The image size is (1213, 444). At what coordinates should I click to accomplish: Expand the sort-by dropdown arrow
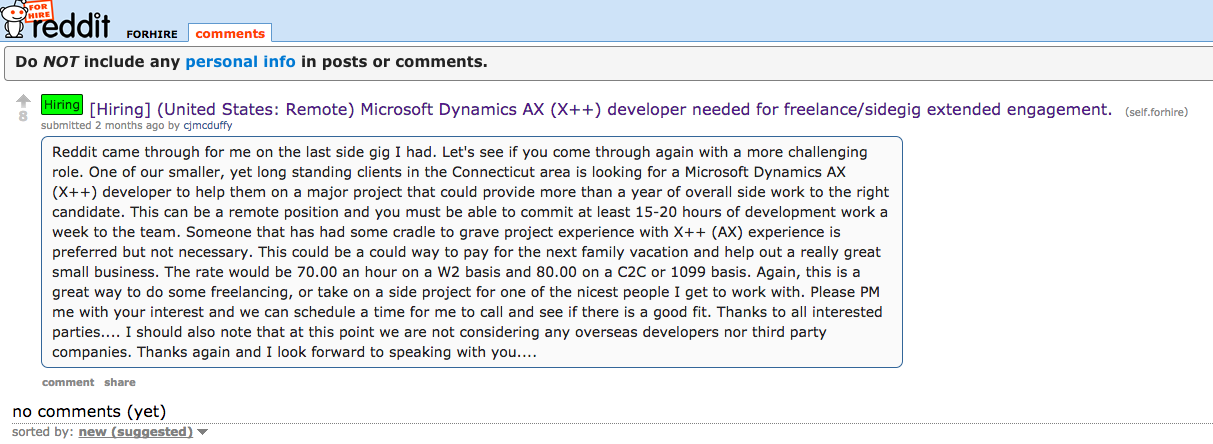click(x=203, y=432)
